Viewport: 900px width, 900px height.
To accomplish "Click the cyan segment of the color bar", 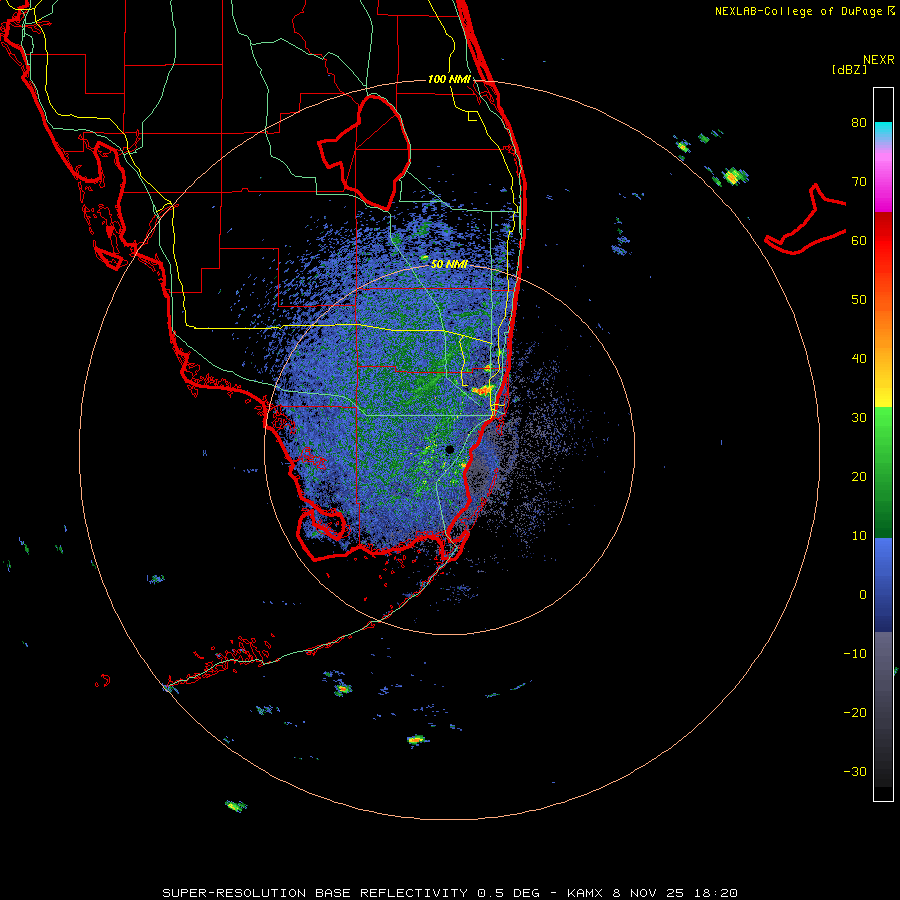I will tap(883, 131).
